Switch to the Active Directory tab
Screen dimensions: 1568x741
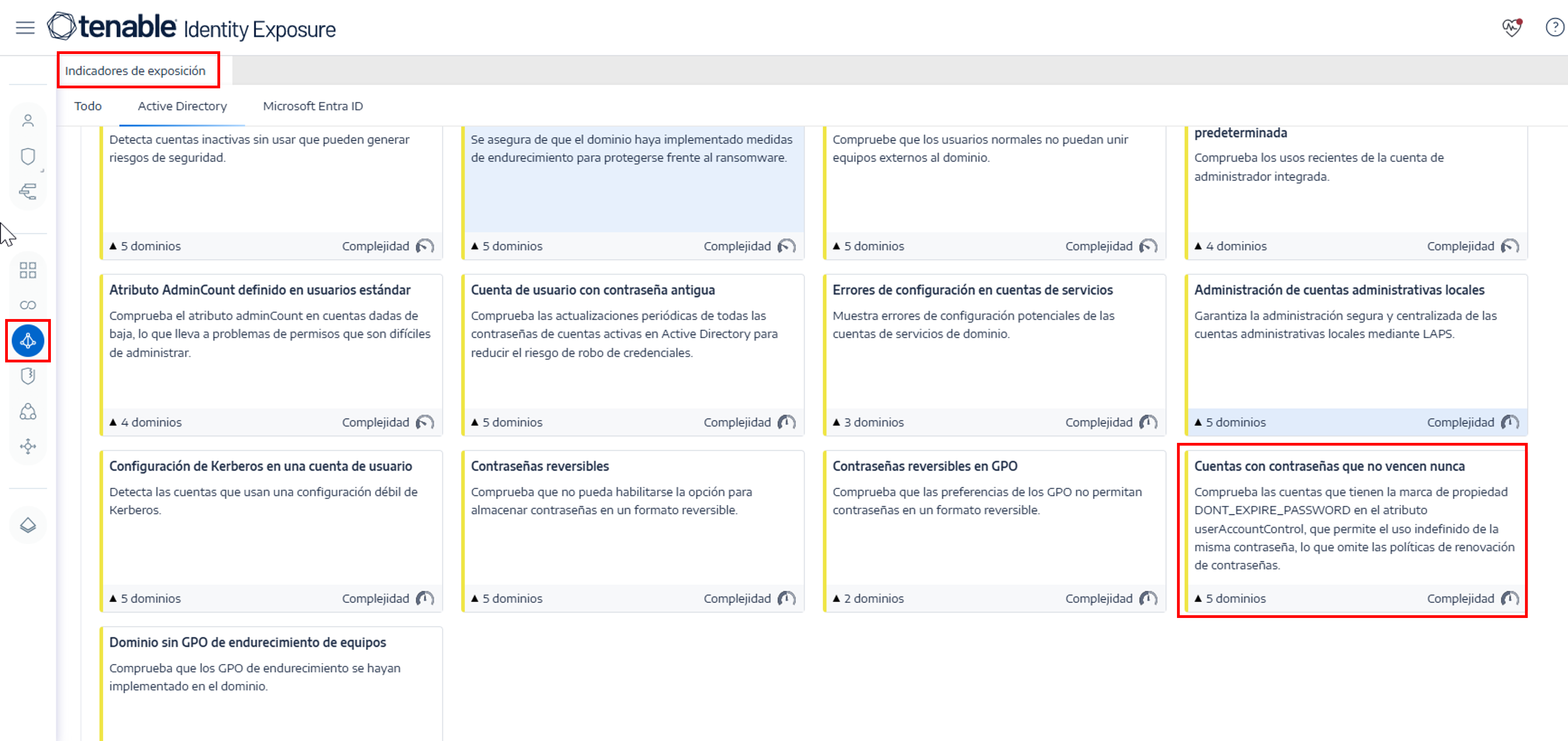(x=182, y=106)
